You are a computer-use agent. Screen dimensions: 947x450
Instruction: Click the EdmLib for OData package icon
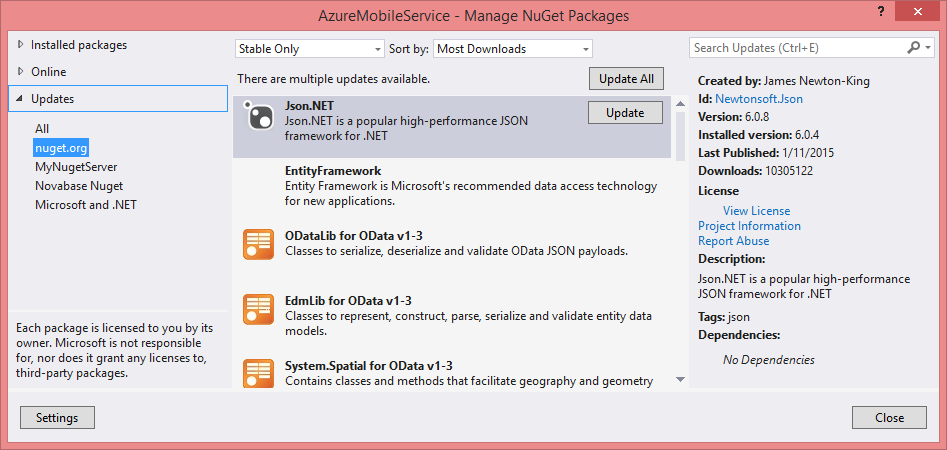(258, 310)
